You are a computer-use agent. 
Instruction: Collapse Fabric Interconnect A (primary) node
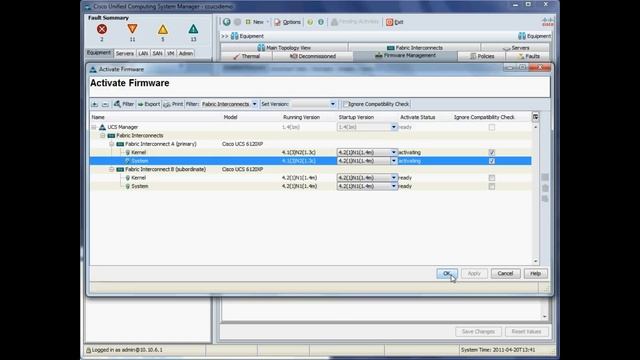point(111,144)
